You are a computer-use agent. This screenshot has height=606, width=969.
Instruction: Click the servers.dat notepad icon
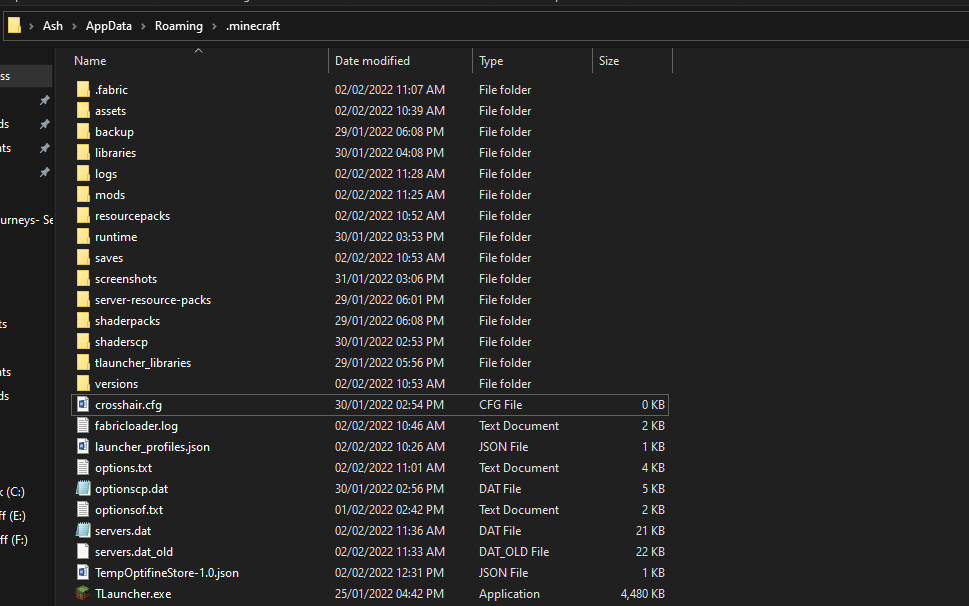click(x=83, y=531)
